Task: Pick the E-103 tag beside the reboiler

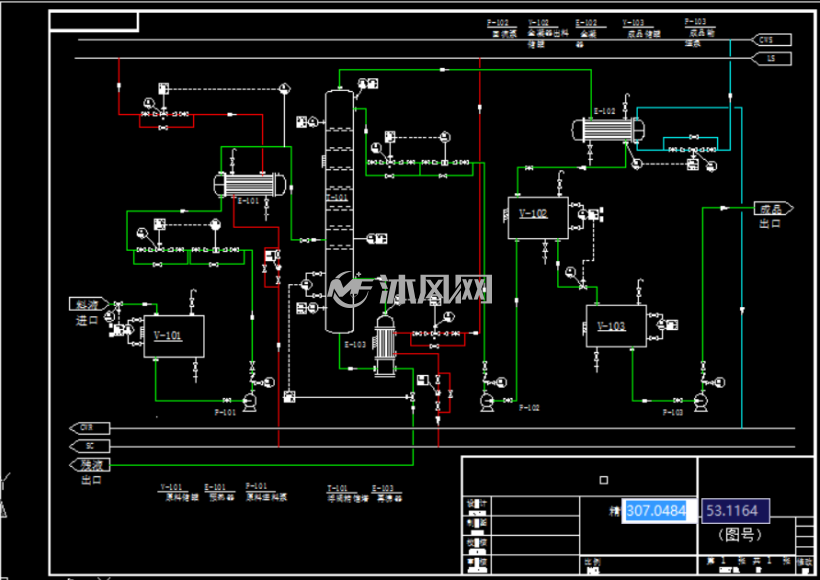Action: (355, 345)
